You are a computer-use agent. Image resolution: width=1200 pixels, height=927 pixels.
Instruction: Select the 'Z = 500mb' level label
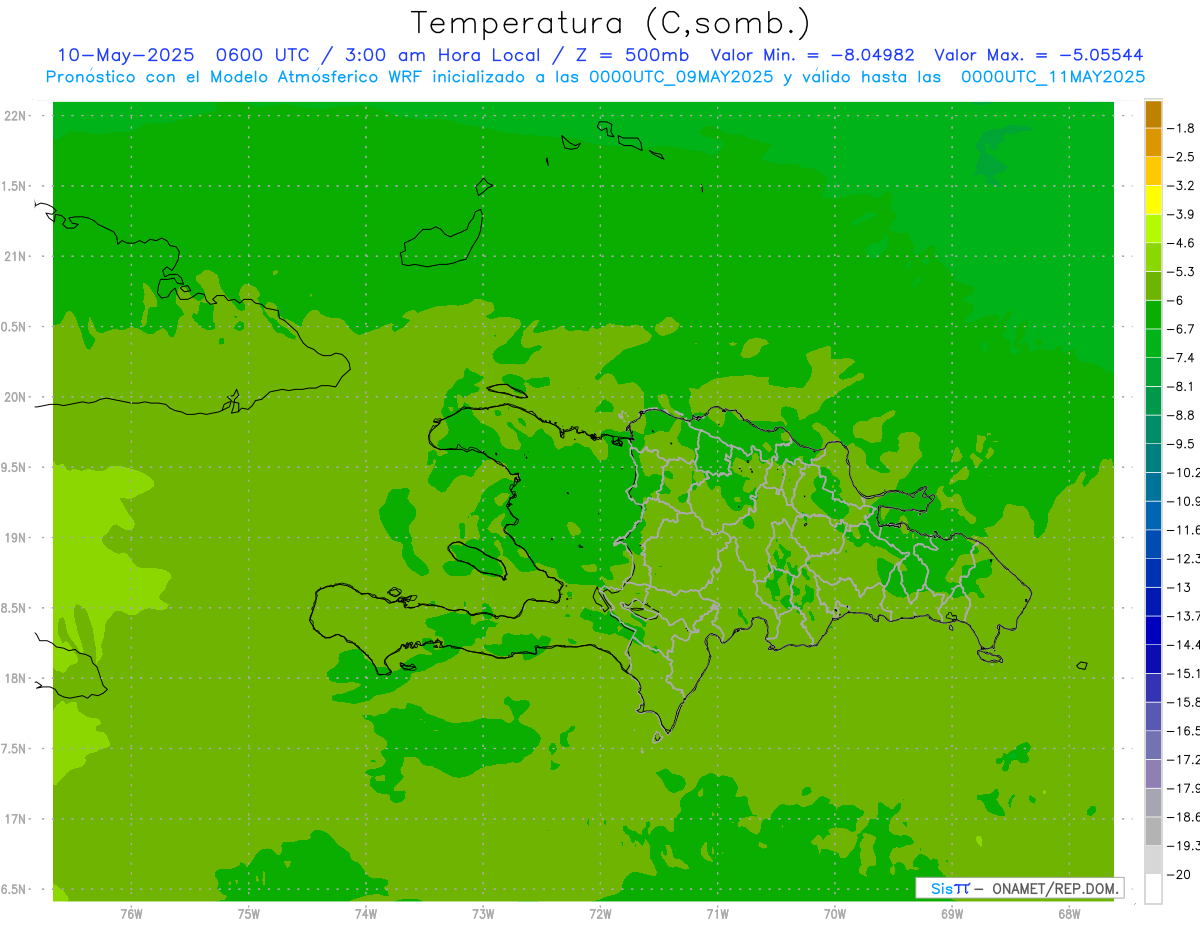(x=631, y=55)
